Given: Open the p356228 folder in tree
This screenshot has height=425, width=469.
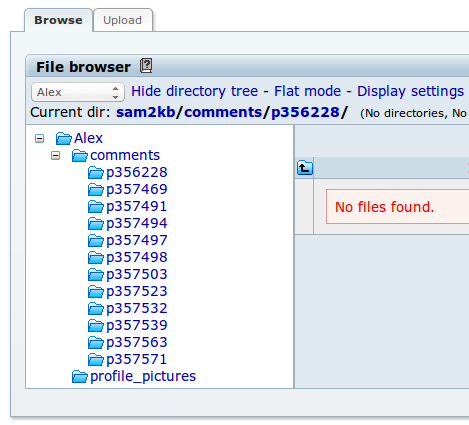Looking at the screenshot, I should (137, 172).
